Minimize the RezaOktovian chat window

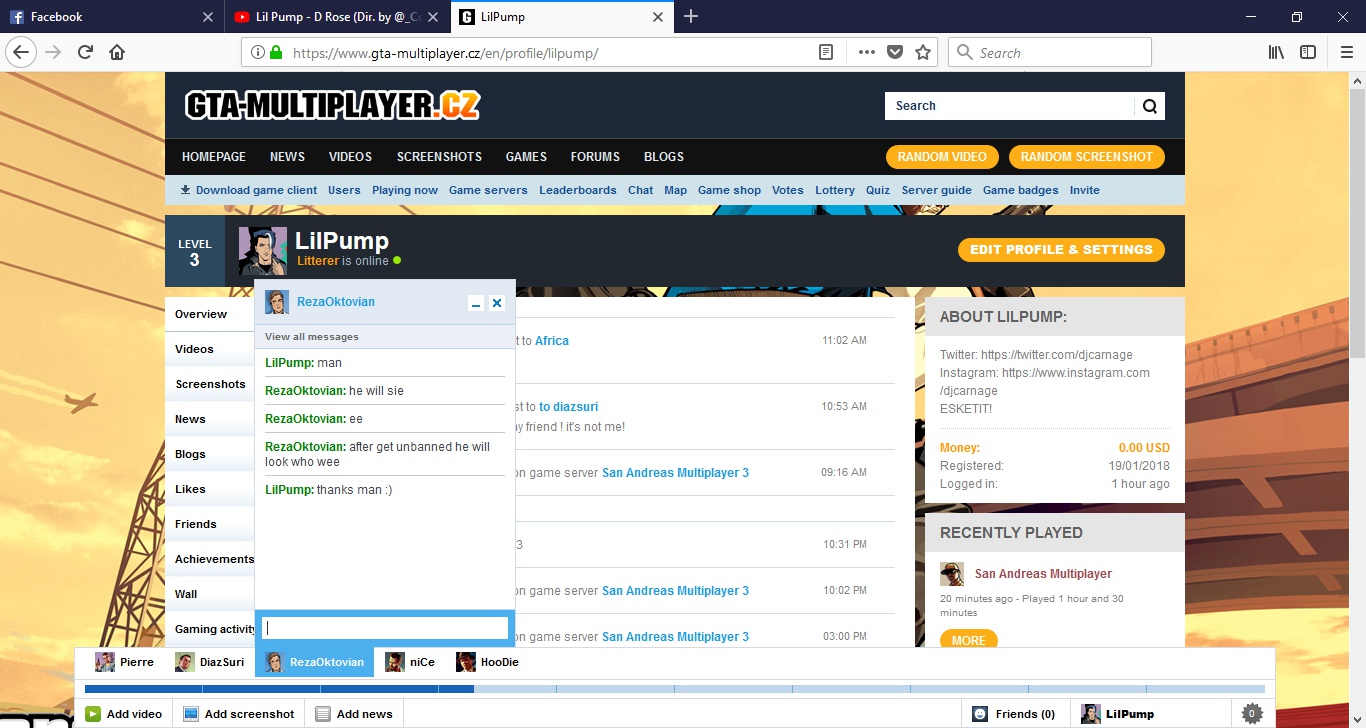(476, 303)
